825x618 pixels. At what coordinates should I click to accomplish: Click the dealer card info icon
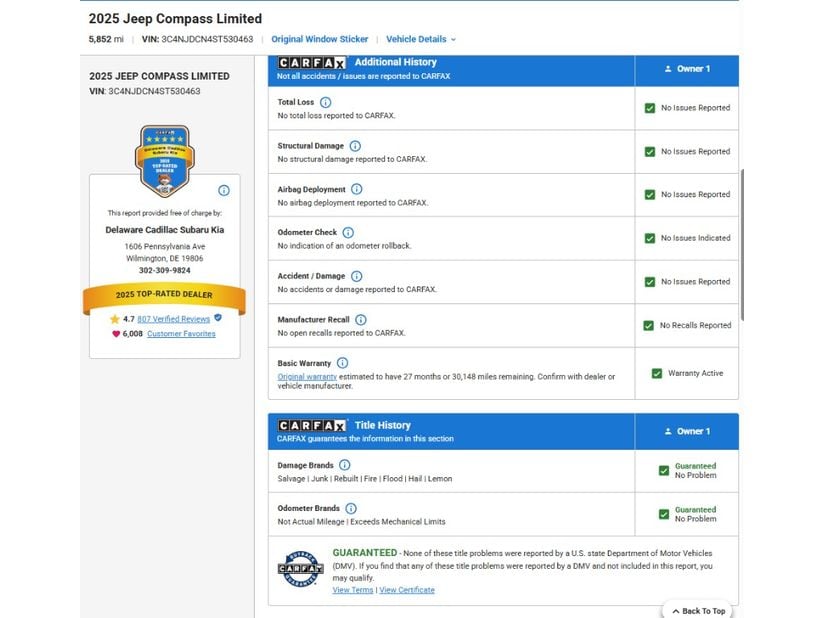coord(224,190)
